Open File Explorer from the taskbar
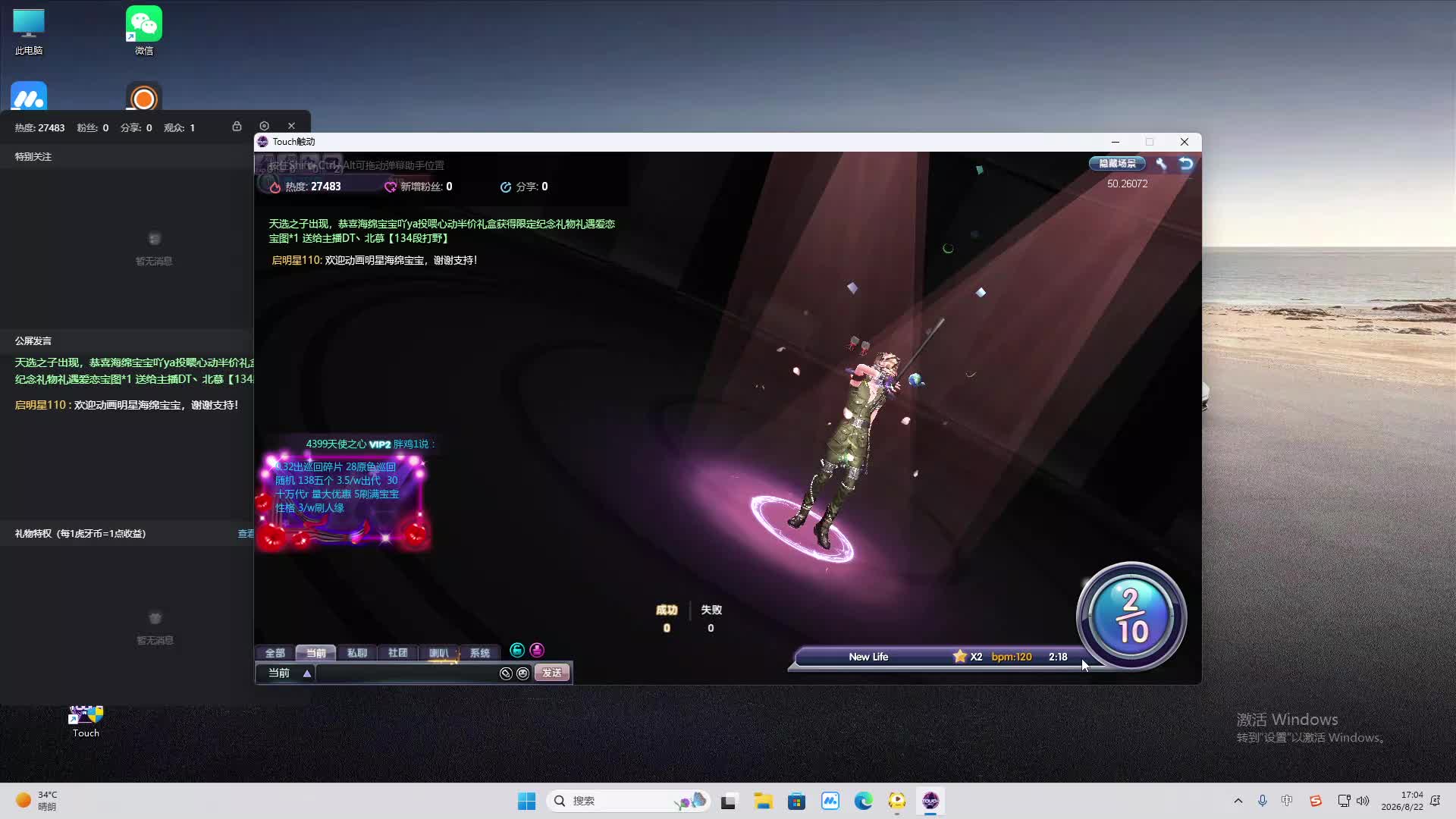 763,801
